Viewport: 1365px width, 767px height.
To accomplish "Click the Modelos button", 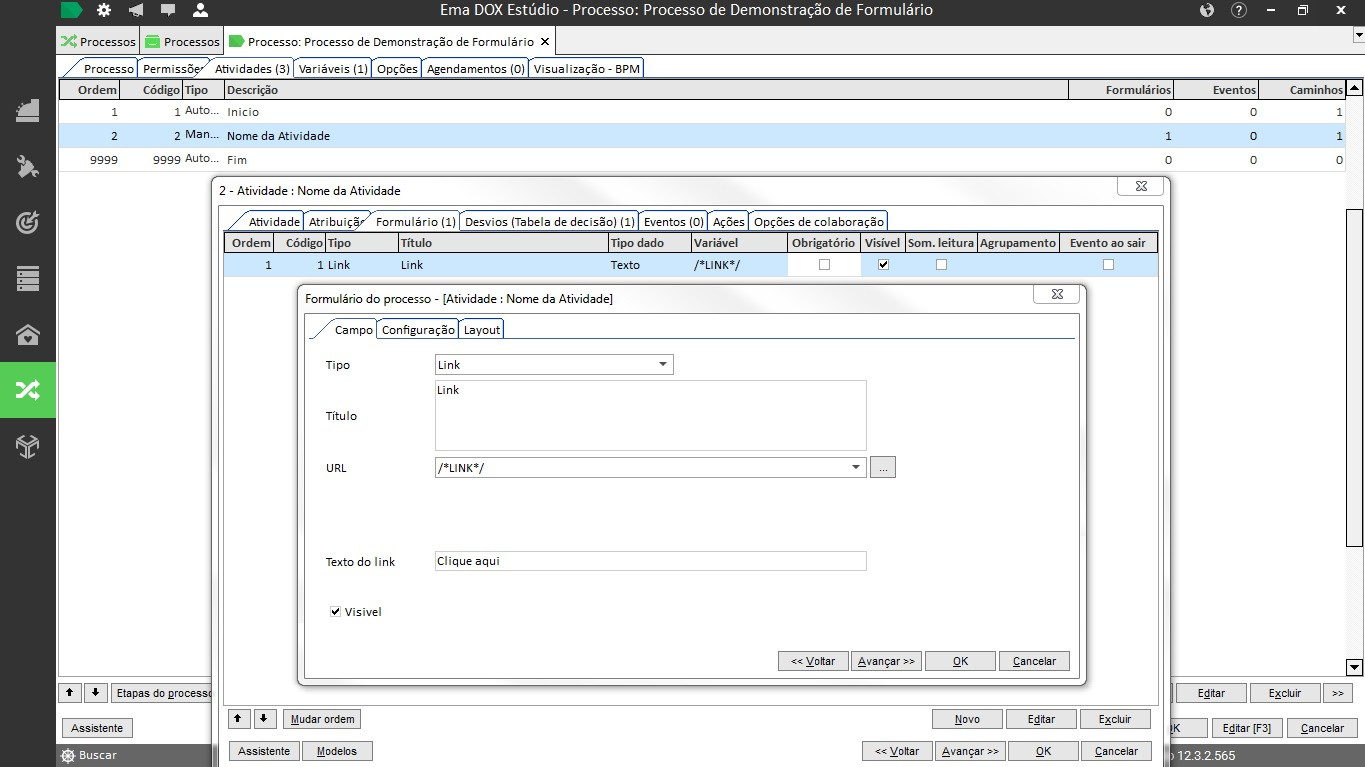I will coord(336,751).
